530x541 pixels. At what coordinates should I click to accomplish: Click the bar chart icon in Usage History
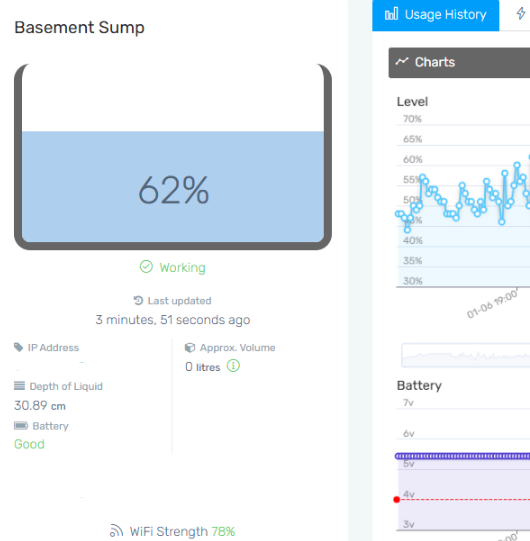[x=391, y=14]
